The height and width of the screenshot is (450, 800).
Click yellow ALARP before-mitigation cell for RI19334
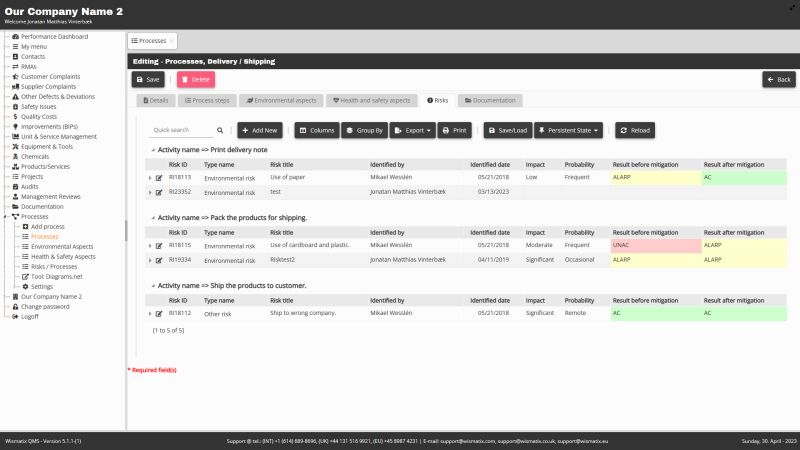pyautogui.click(x=656, y=260)
